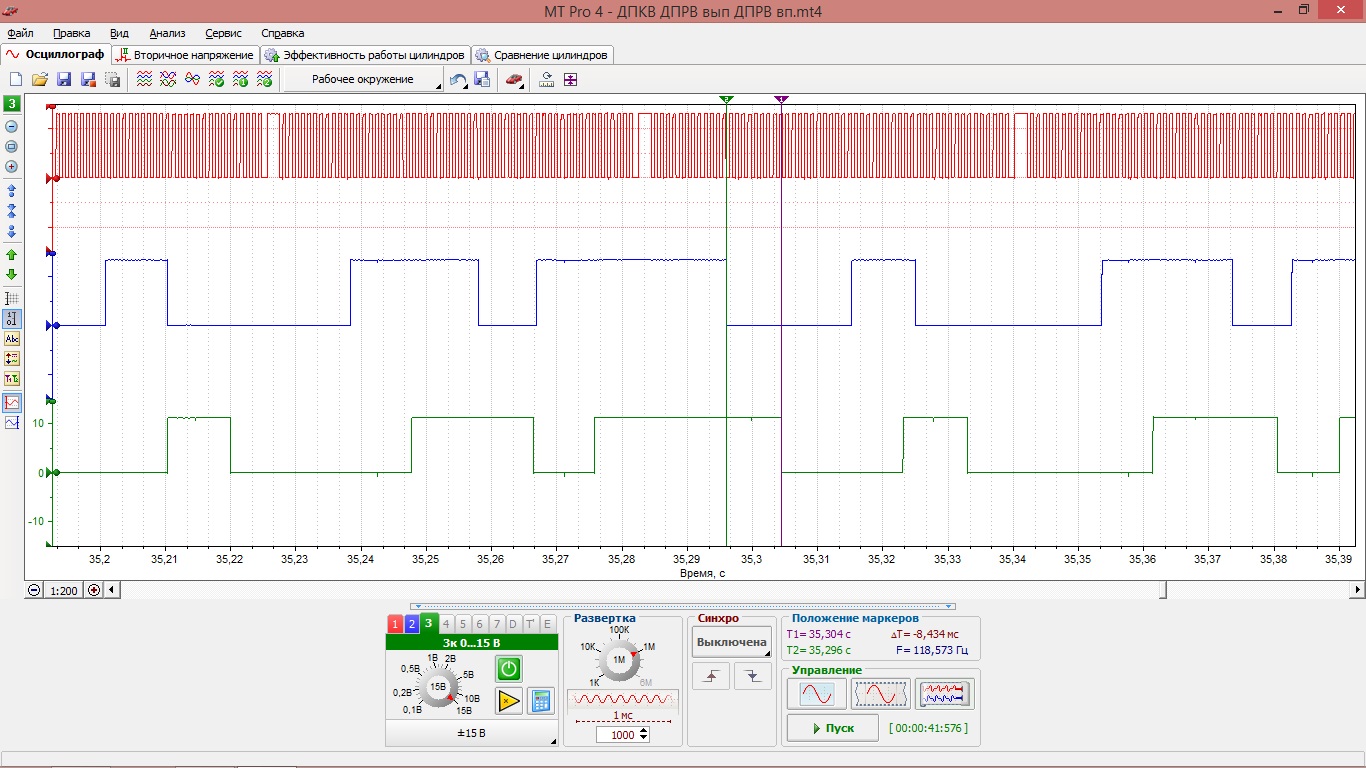The image size is (1366, 768).
Task: Open the Файл menu
Action: [x=20, y=33]
